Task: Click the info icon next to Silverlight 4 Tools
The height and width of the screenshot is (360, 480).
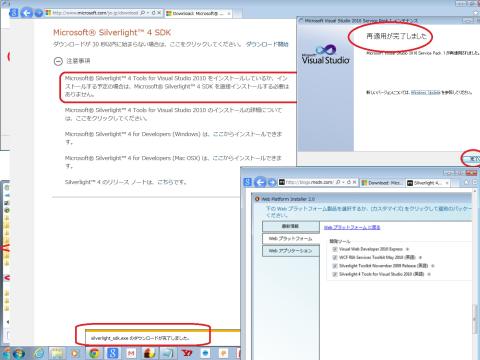Action: tap(429, 274)
